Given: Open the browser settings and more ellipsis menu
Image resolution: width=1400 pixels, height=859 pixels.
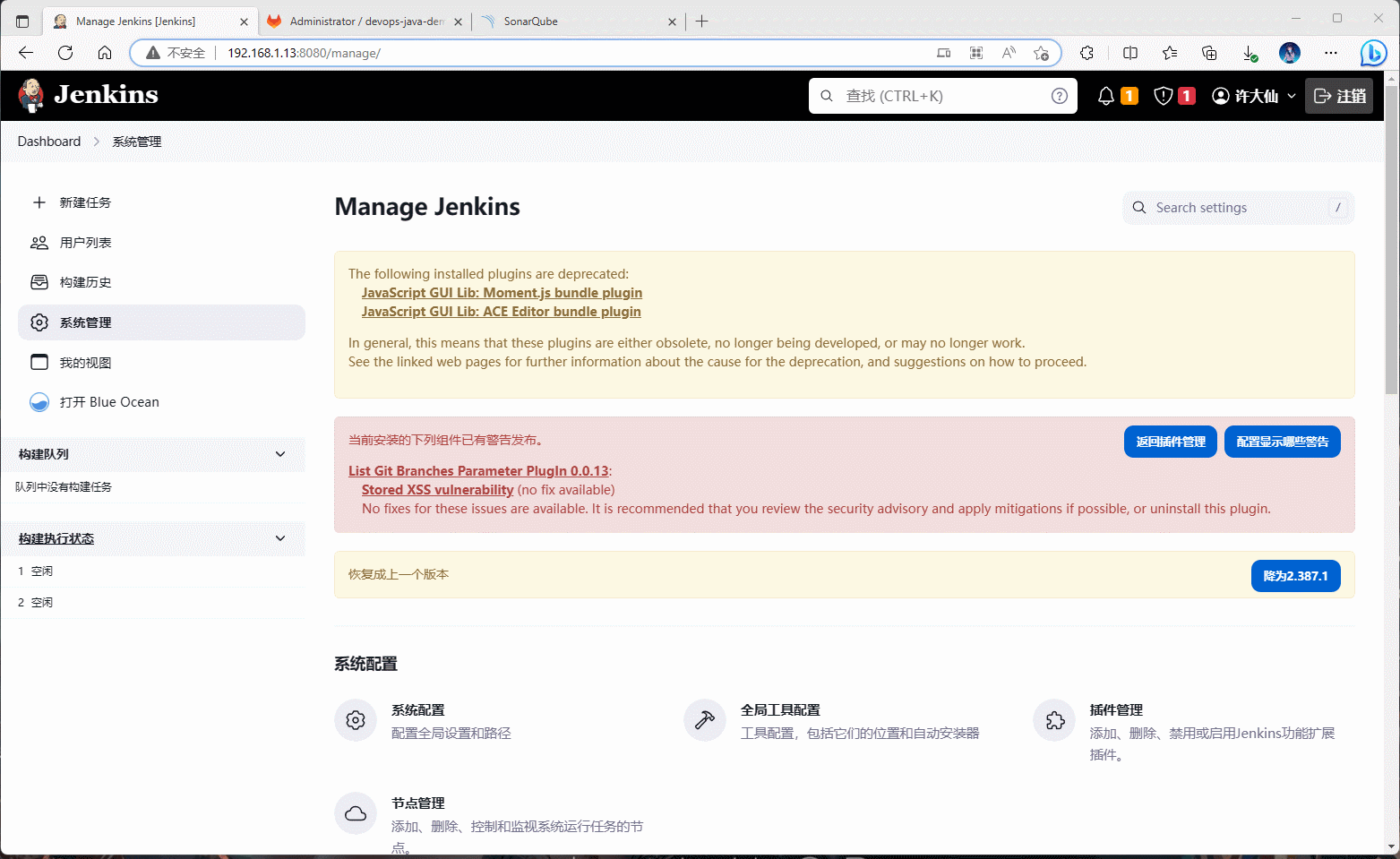Looking at the screenshot, I should click(1331, 53).
